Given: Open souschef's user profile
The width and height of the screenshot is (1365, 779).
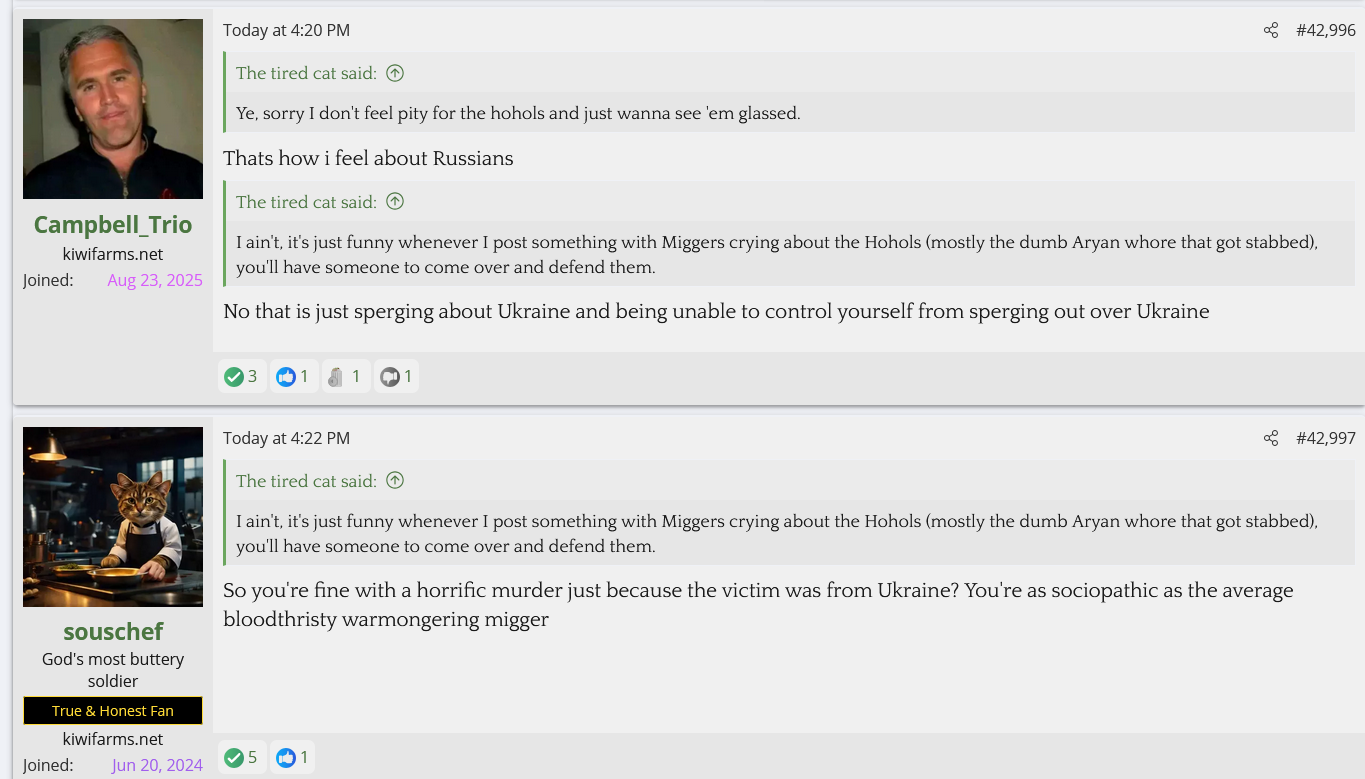Looking at the screenshot, I should 113,631.
